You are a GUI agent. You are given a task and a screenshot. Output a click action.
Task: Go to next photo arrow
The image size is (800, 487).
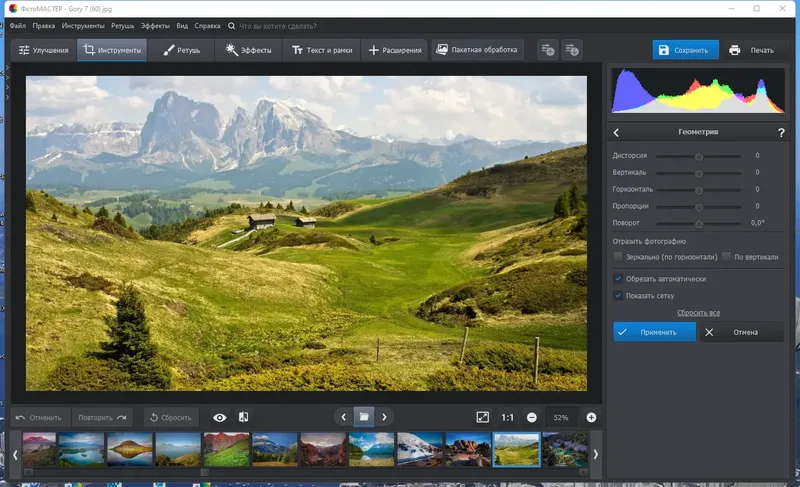384,417
